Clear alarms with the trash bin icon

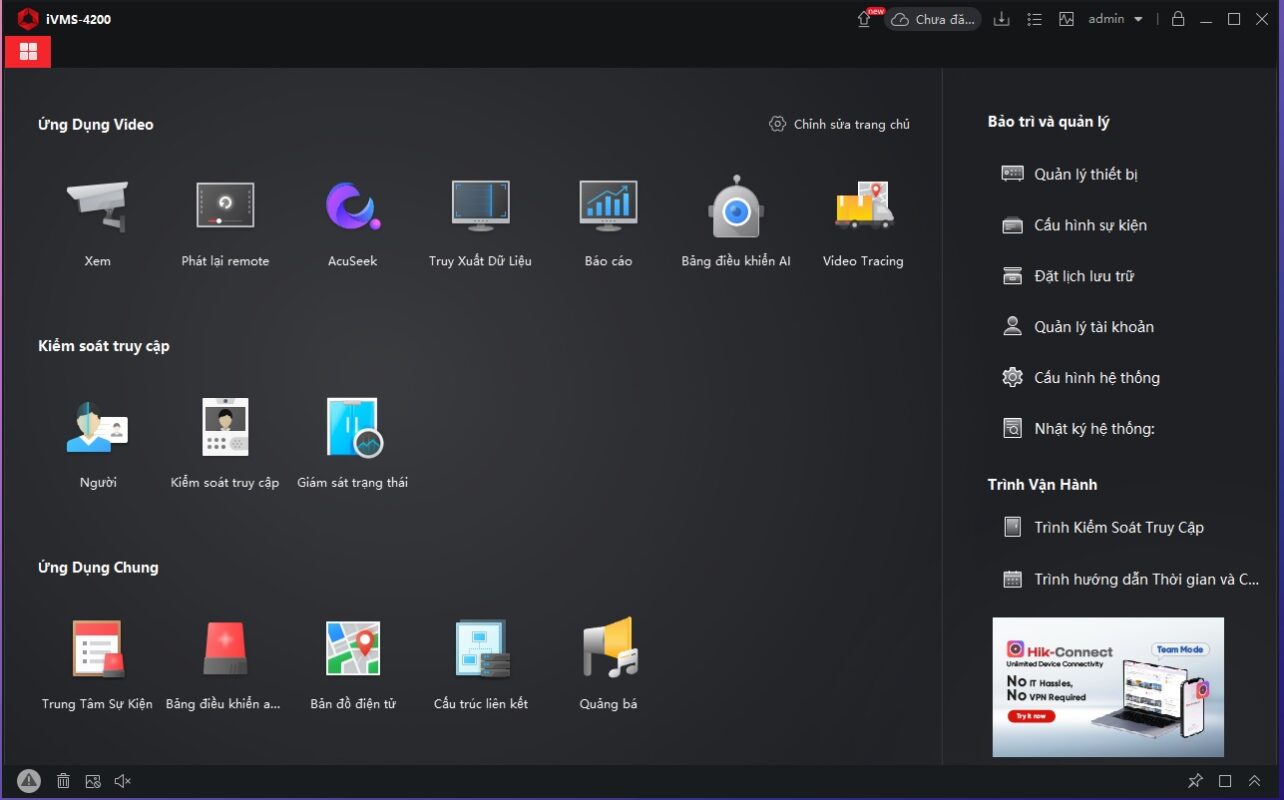63,781
